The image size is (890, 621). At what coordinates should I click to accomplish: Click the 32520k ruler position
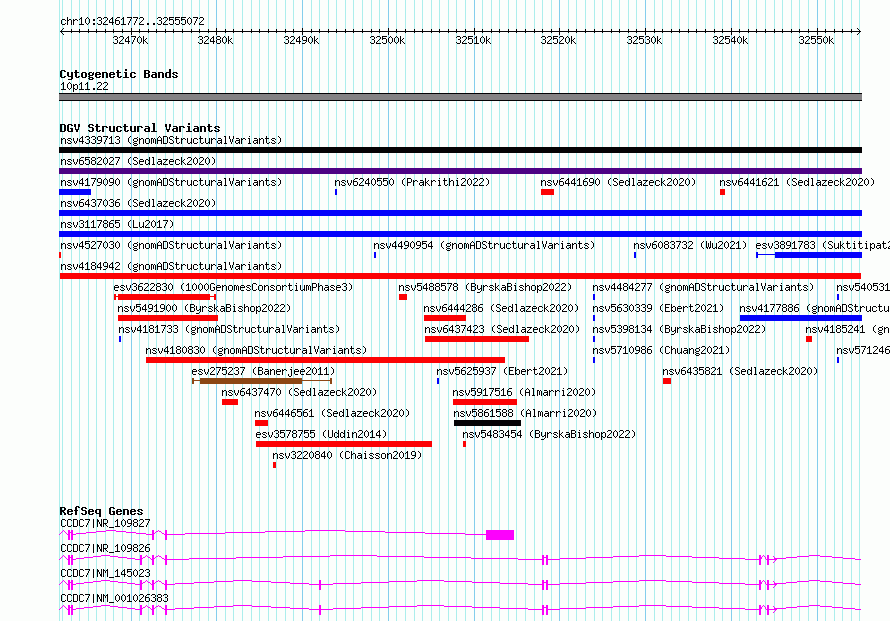(558, 40)
